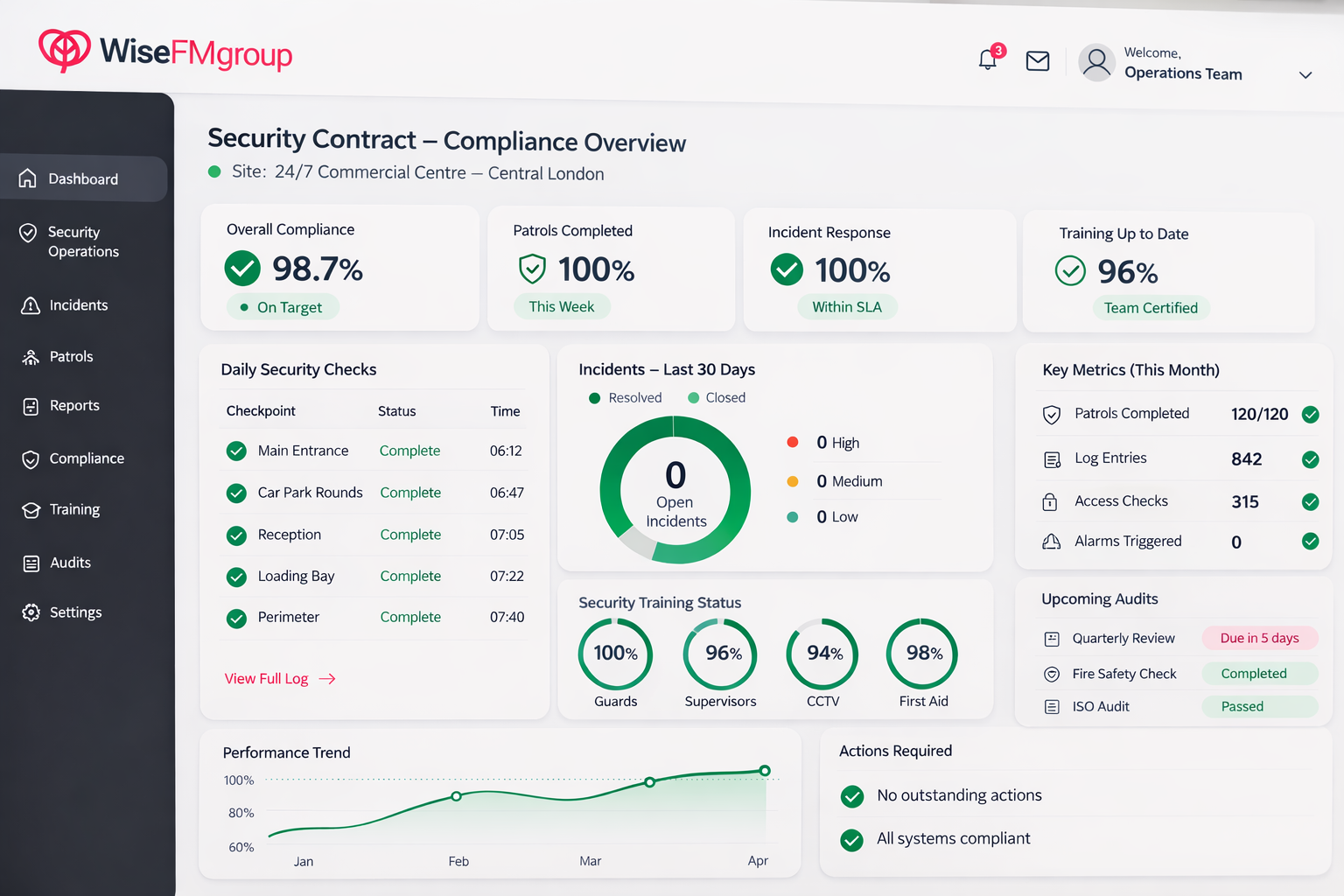
Task: Click the Main Entrance green checkmark
Action: [x=236, y=451]
